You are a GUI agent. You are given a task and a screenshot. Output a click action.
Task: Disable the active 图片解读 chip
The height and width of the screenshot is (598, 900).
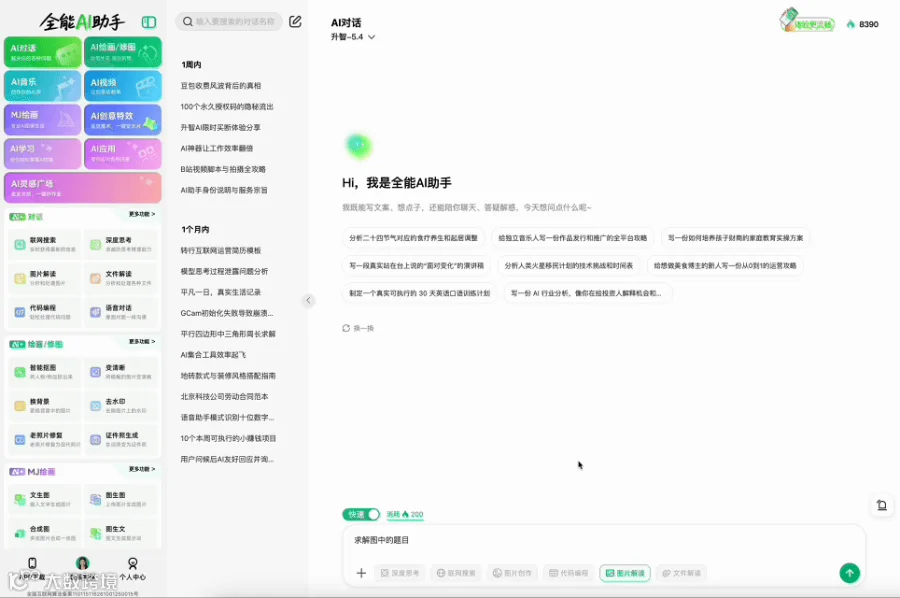click(x=625, y=573)
